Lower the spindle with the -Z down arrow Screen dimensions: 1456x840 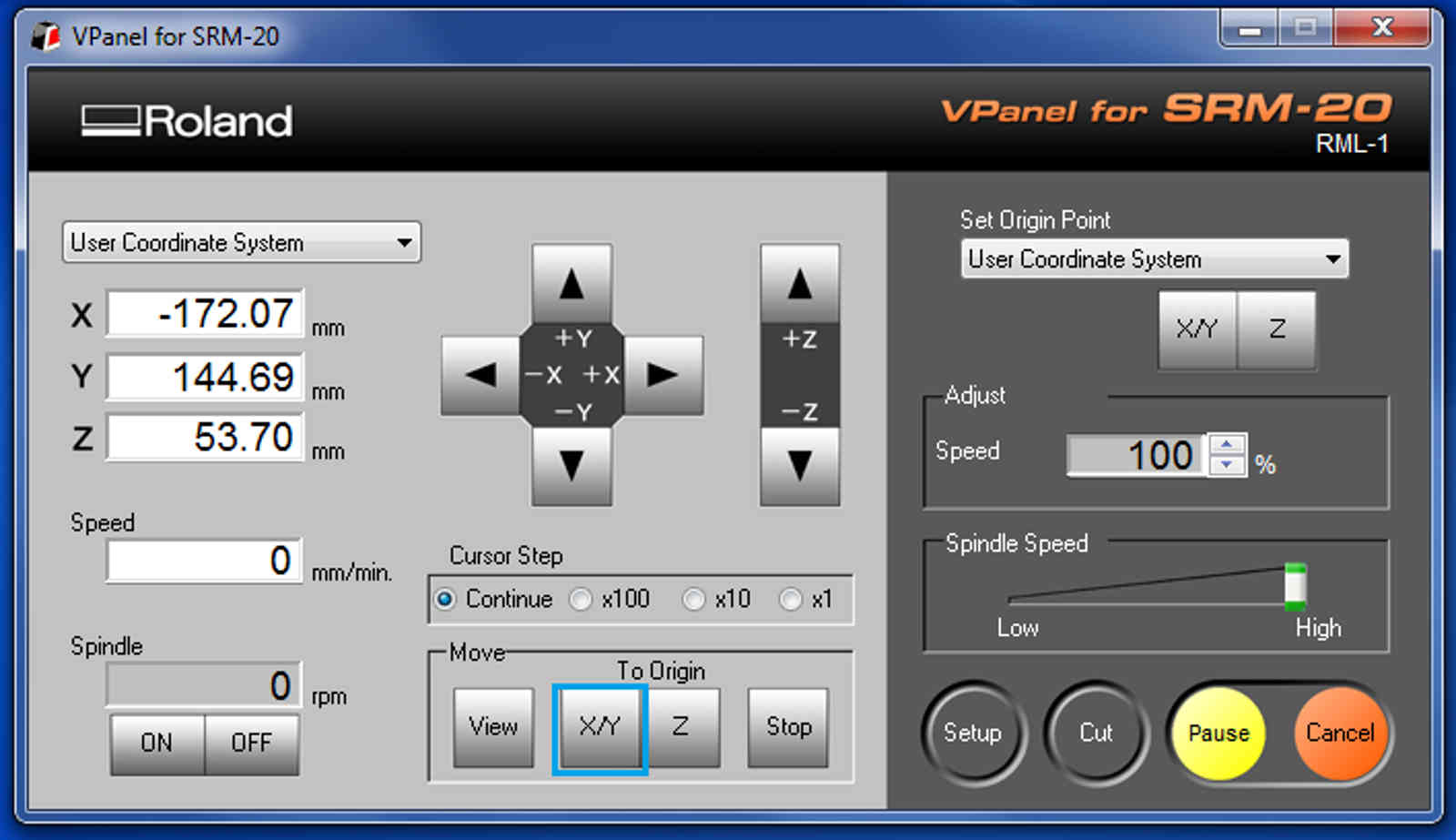click(x=800, y=465)
